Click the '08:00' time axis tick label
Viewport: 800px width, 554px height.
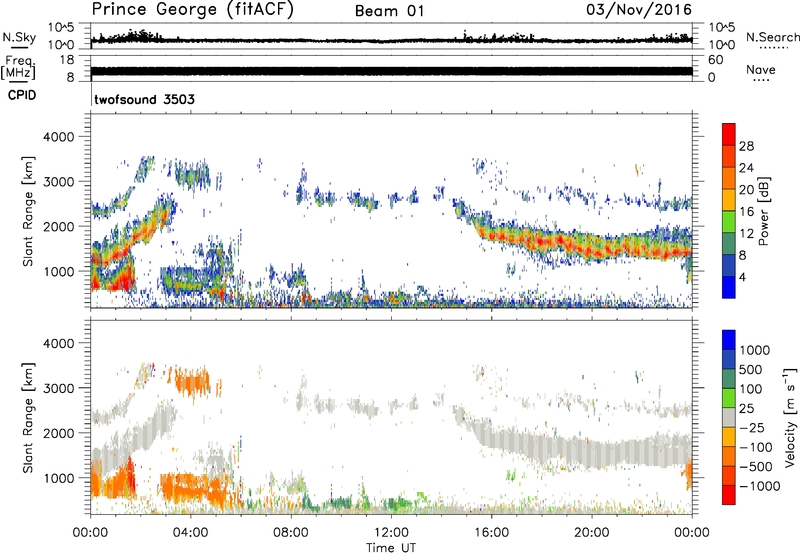coord(291,533)
